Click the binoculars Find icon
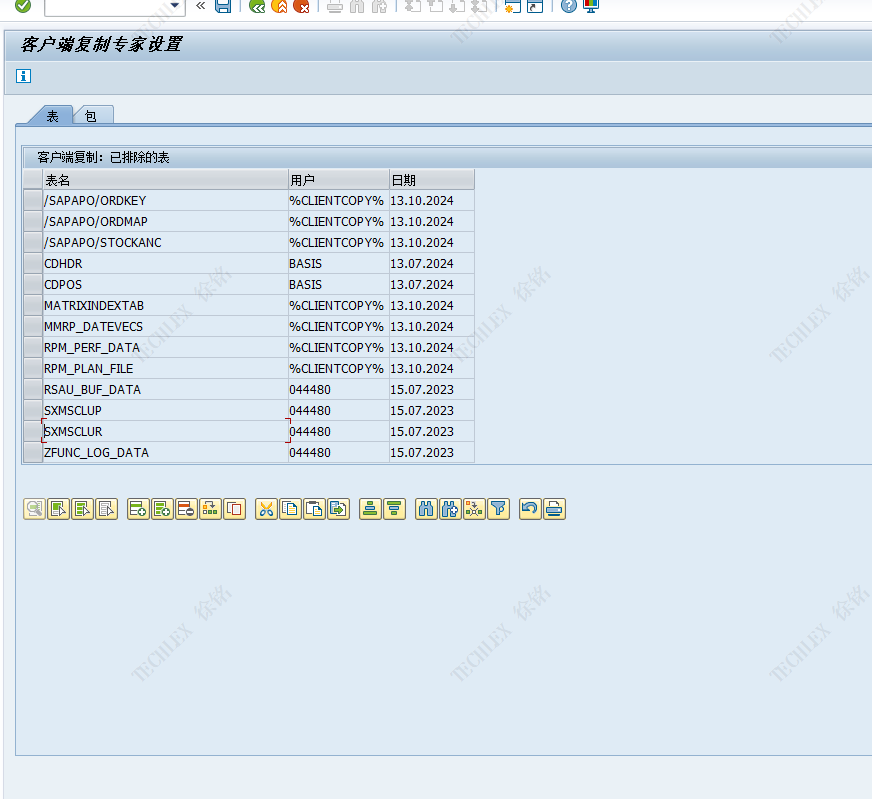872x799 pixels. tap(426, 509)
